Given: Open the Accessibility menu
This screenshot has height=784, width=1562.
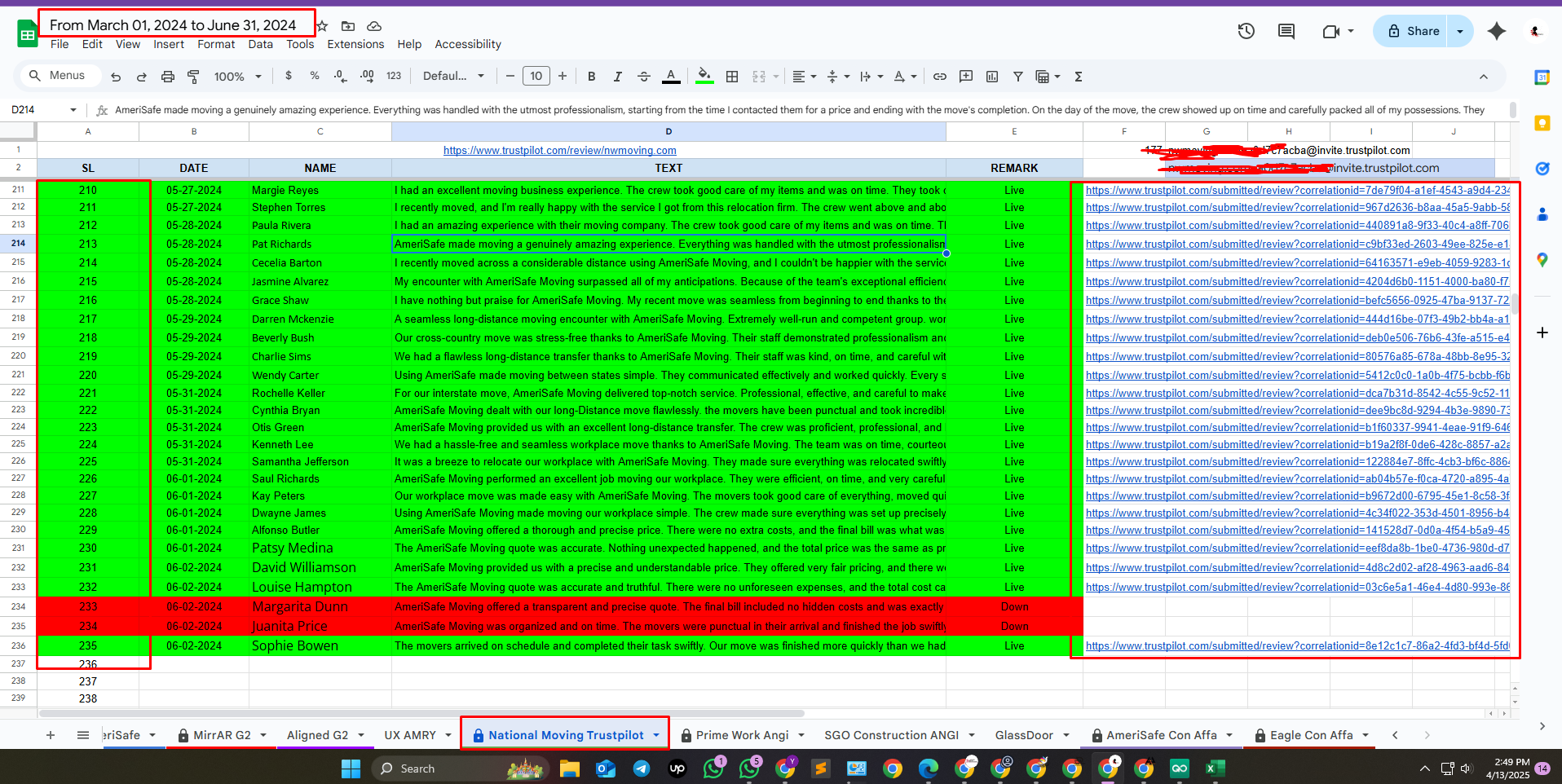Looking at the screenshot, I should (x=468, y=44).
